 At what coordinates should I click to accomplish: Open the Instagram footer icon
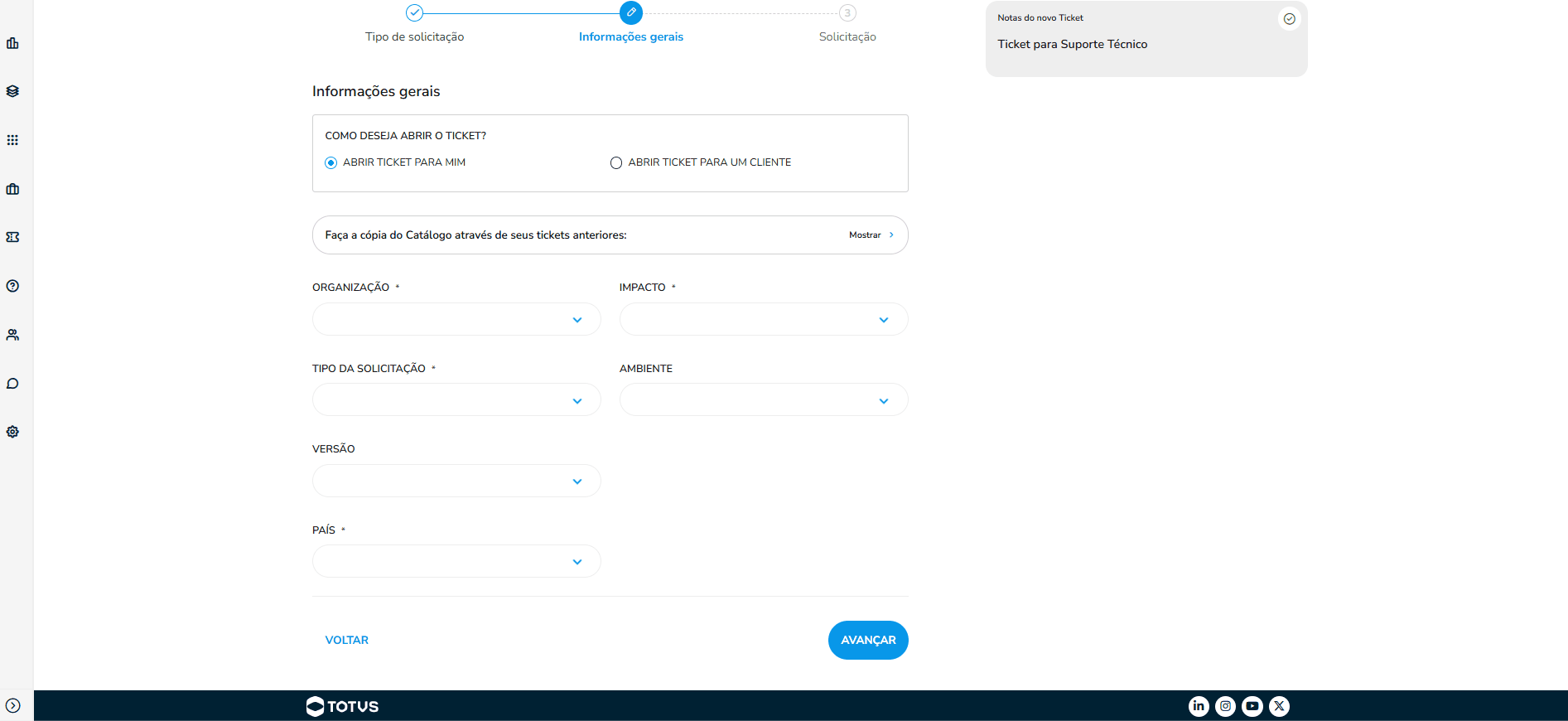click(x=1226, y=706)
